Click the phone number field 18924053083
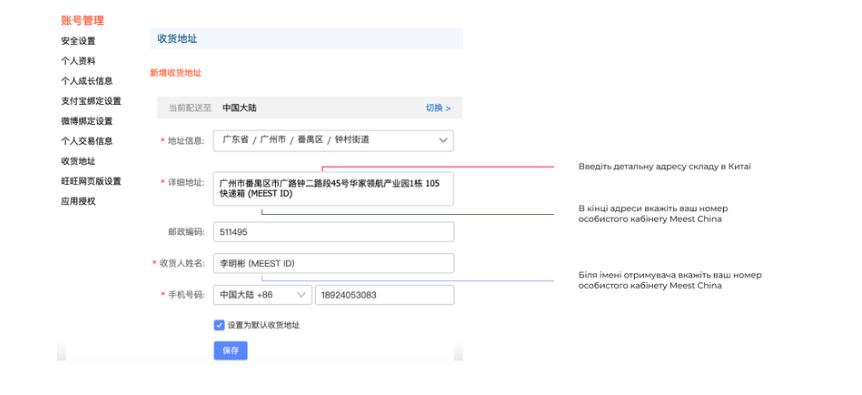The height and width of the screenshot is (395, 862). tap(385, 295)
